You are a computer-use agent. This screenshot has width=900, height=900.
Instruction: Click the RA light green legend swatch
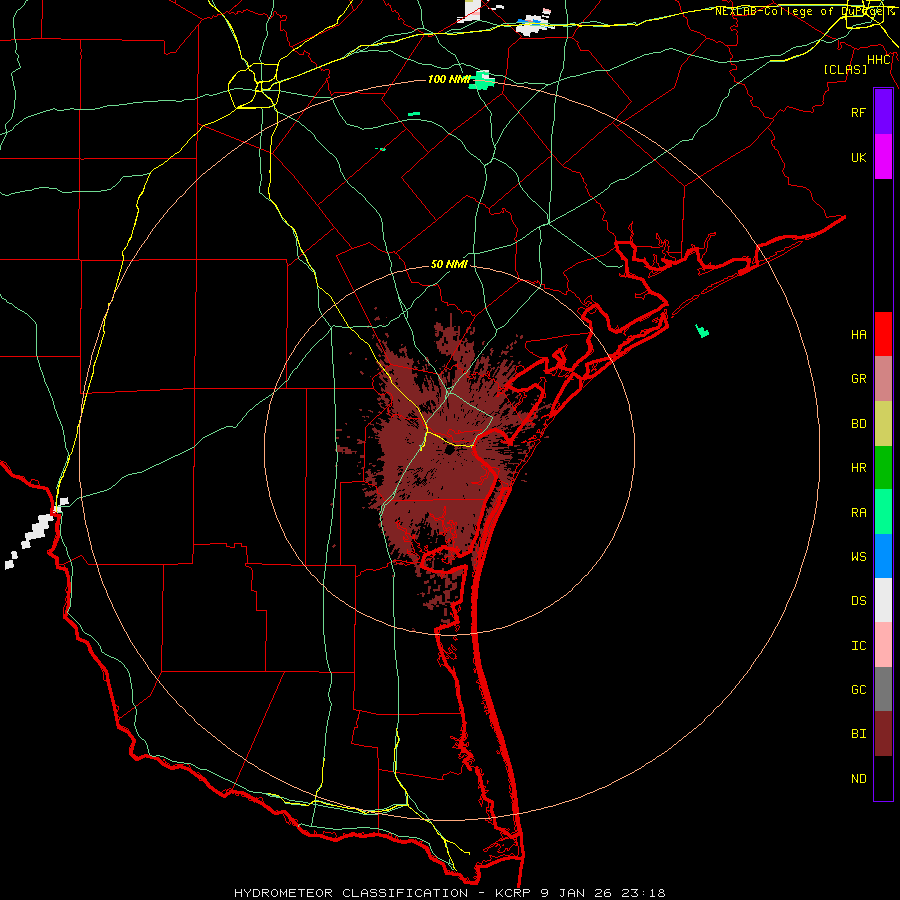click(x=883, y=512)
